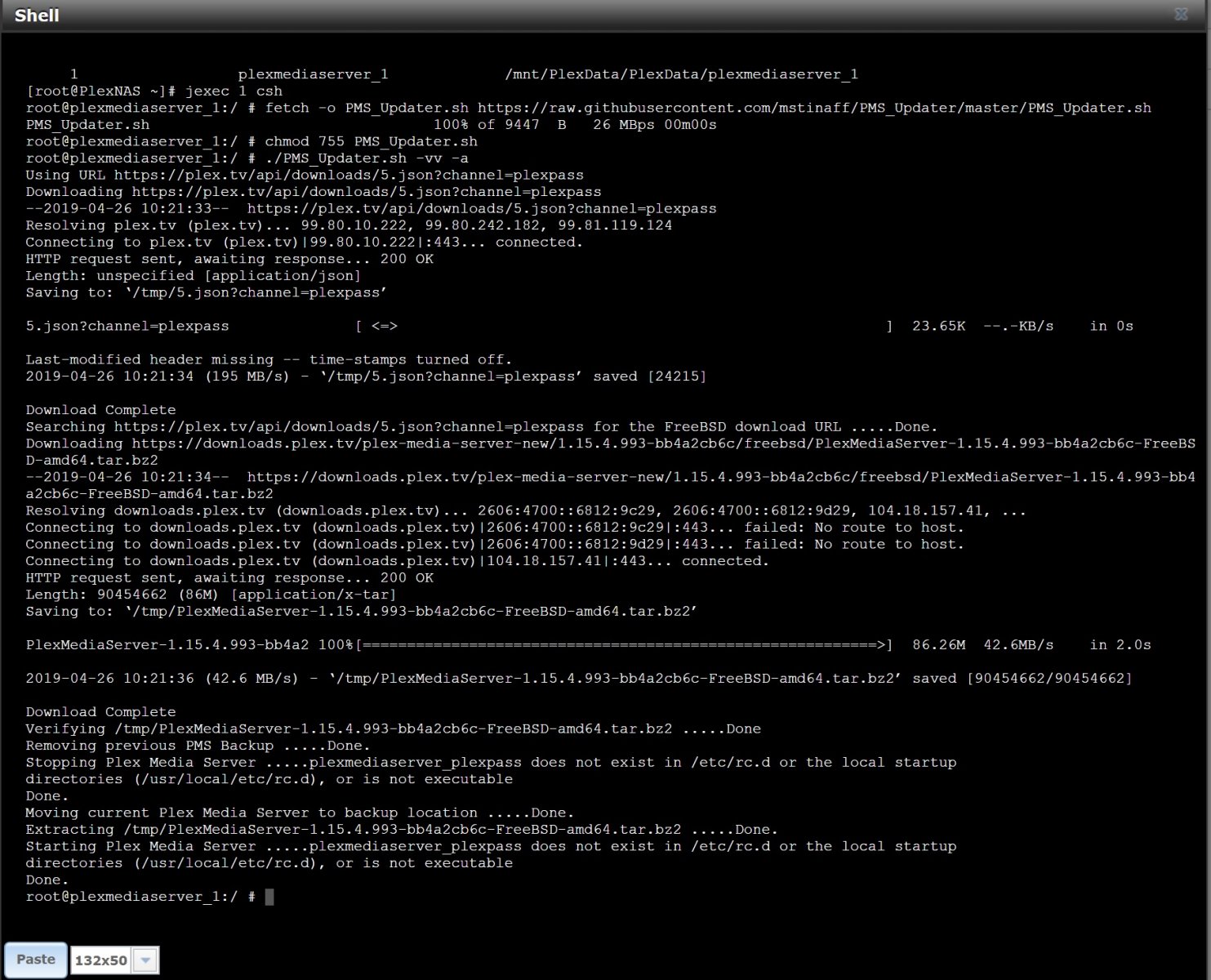
Task: Click 'Searching' line for FreeBSD download URL
Action: coord(482,427)
